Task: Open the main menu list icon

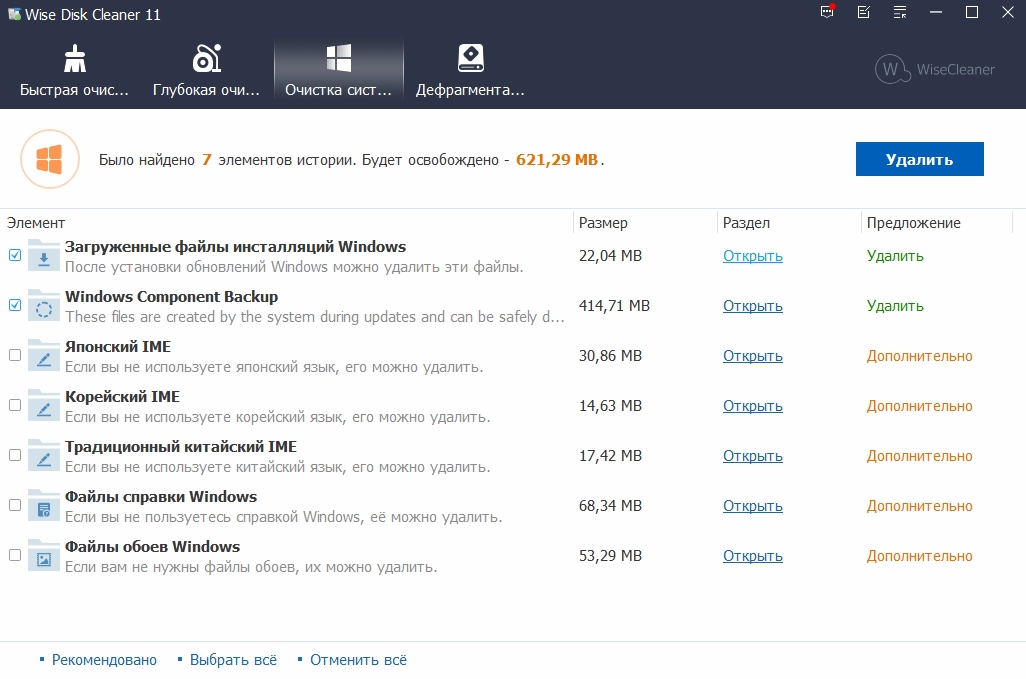Action: point(900,13)
